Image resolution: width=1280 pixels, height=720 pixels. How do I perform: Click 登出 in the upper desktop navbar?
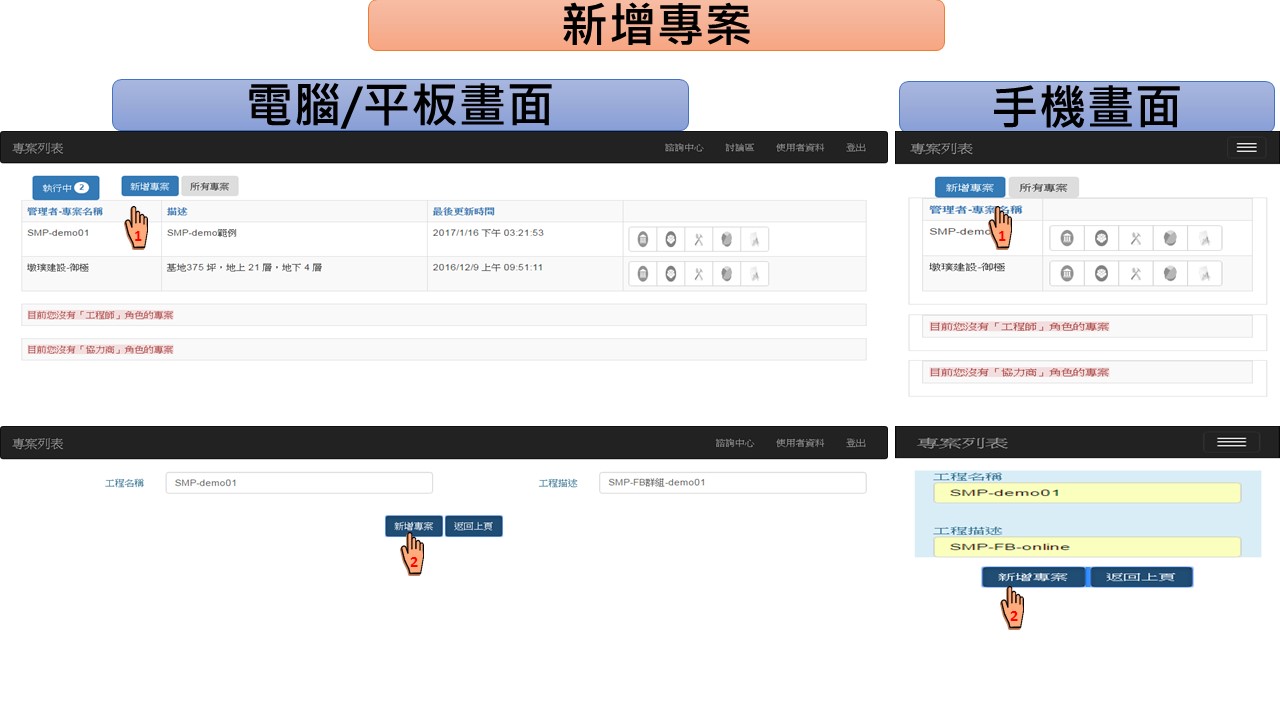[856, 148]
